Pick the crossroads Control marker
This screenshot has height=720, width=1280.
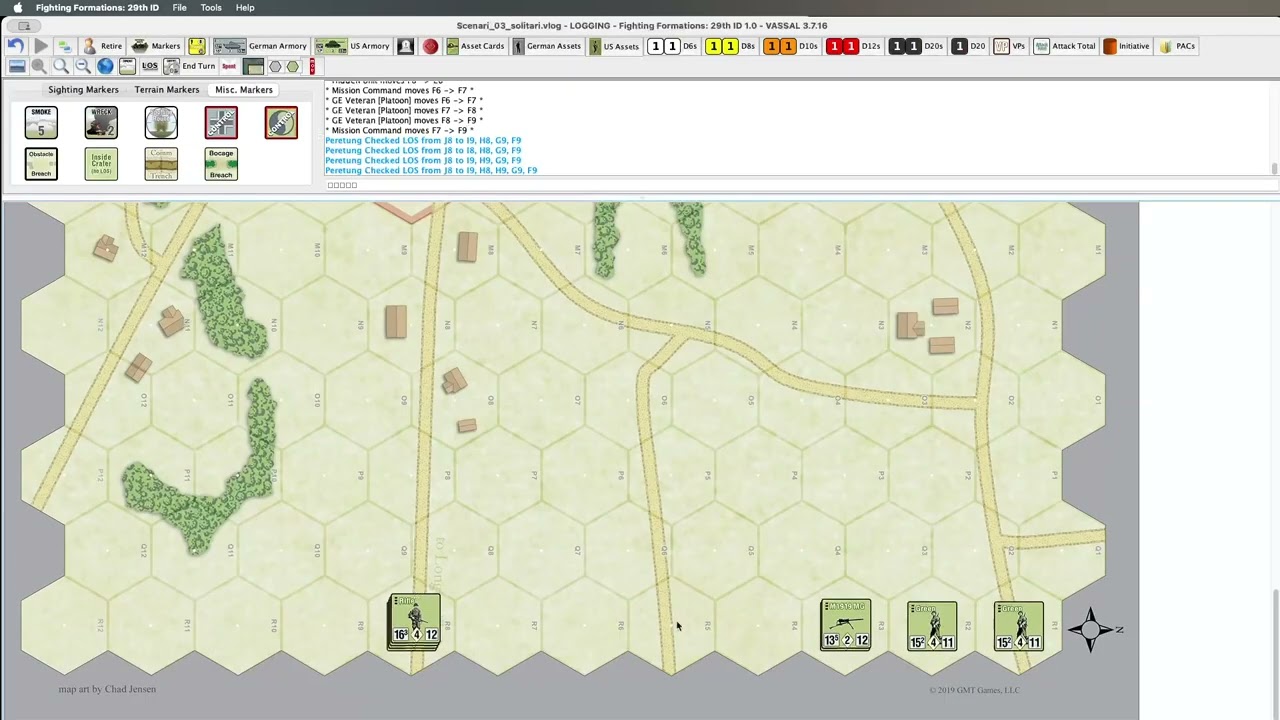[x=221, y=122]
